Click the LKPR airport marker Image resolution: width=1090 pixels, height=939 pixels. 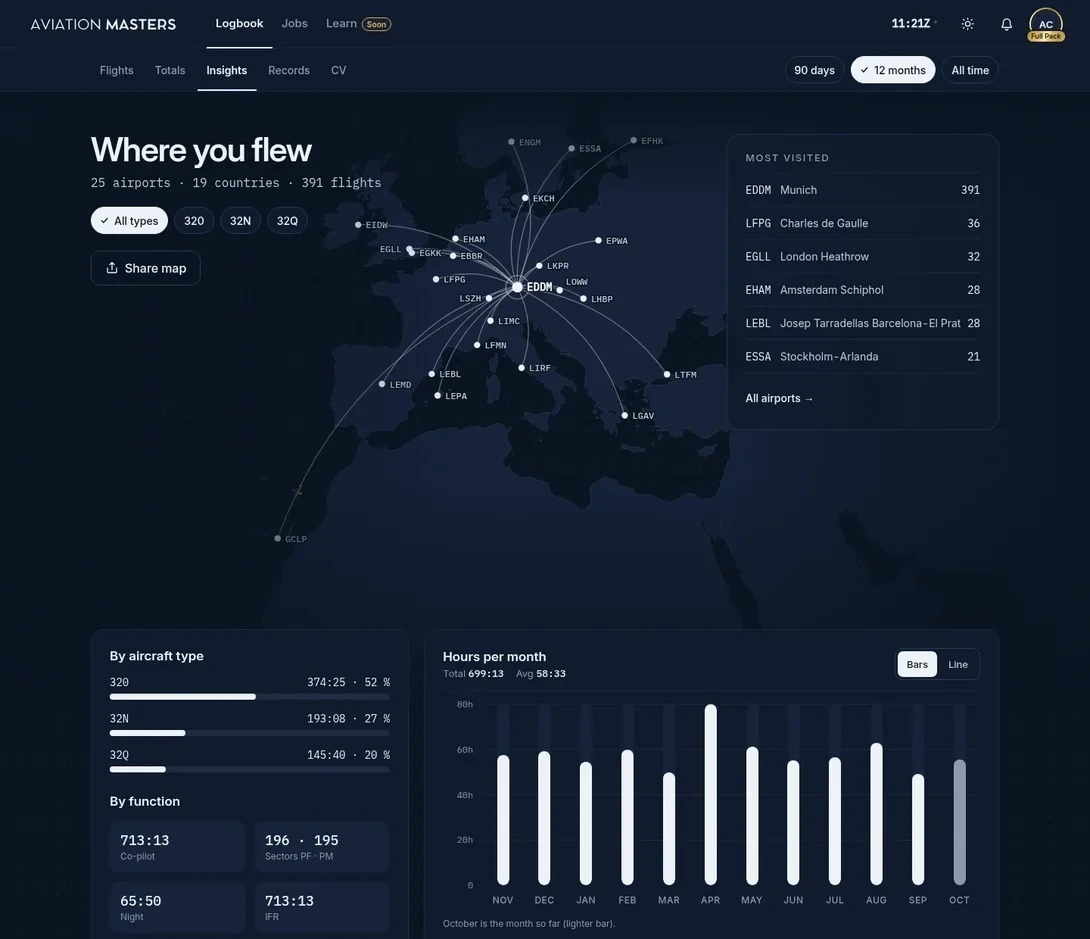pyautogui.click(x=539, y=266)
